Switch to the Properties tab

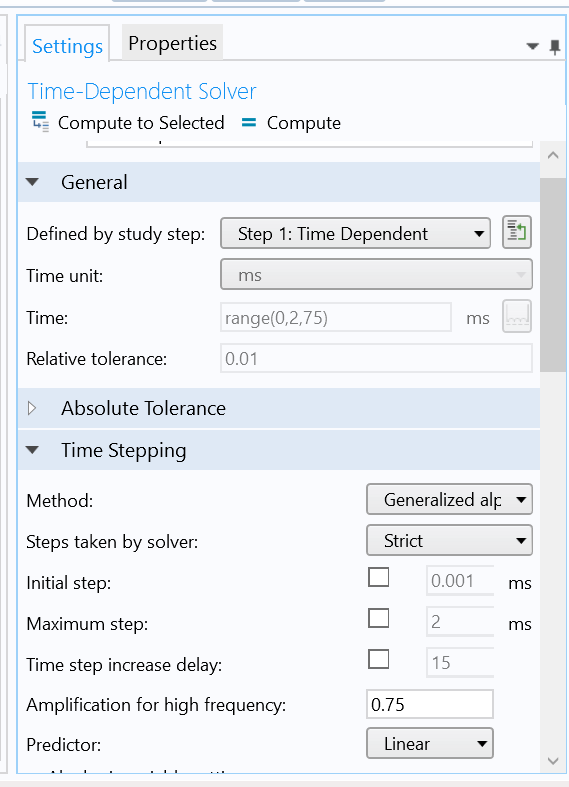coord(172,43)
